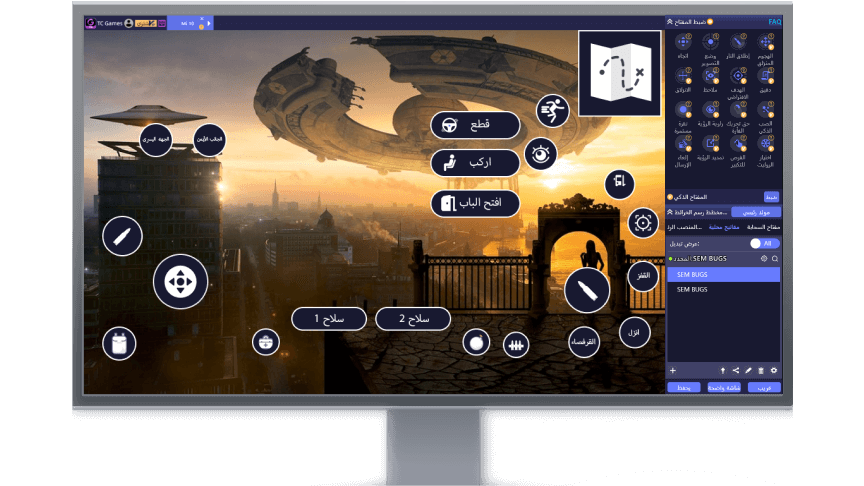Viewport: 864px width, 486px height.
Task: Delete the selected configuration with trash
Action: (x=761, y=370)
